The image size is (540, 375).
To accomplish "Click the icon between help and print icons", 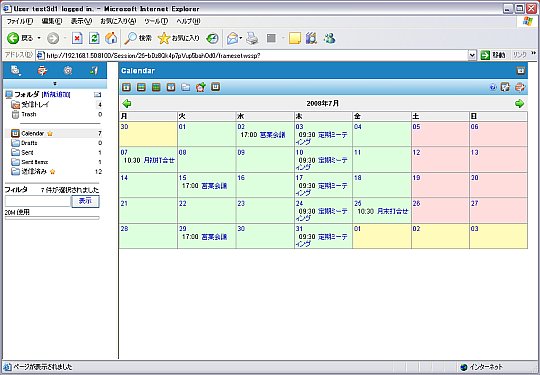I will tap(505, 87).
